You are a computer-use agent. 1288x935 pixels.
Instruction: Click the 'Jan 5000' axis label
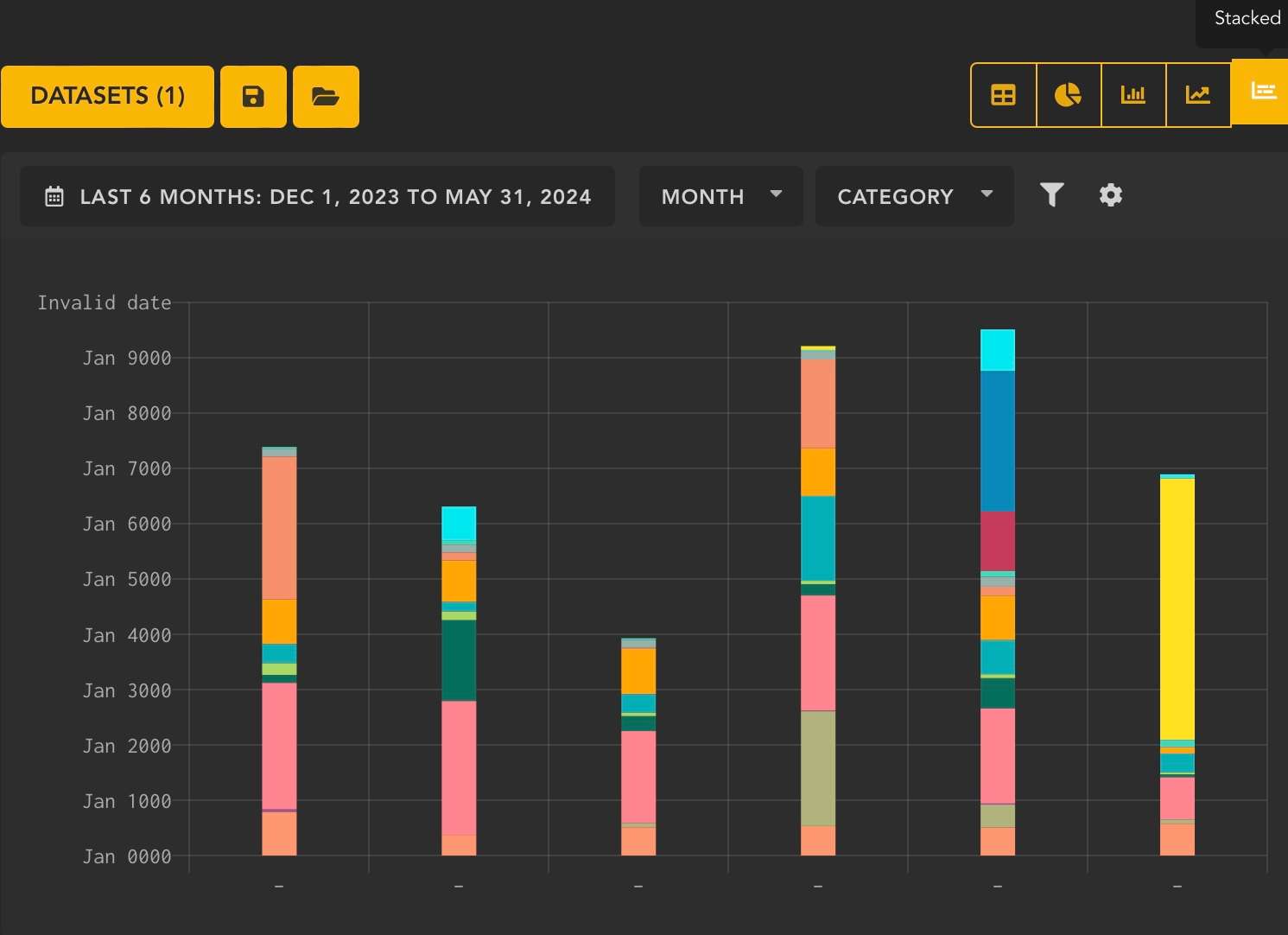point(127,579)
